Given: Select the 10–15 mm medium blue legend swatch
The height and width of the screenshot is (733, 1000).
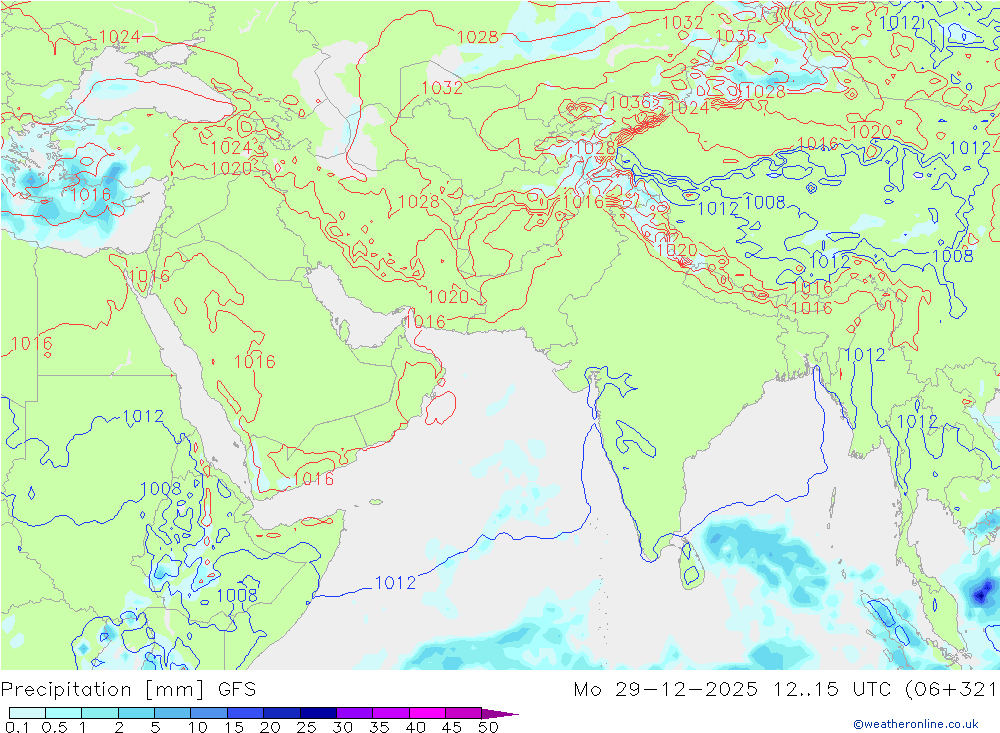Looking at the screenshot, I should (209, 713).
